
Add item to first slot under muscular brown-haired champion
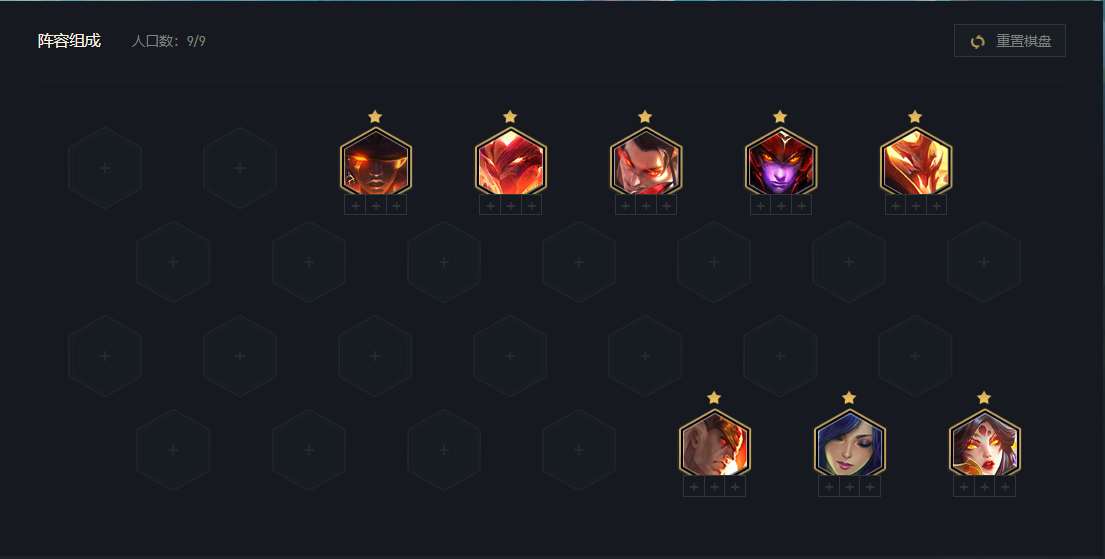[x=694, y=486]
